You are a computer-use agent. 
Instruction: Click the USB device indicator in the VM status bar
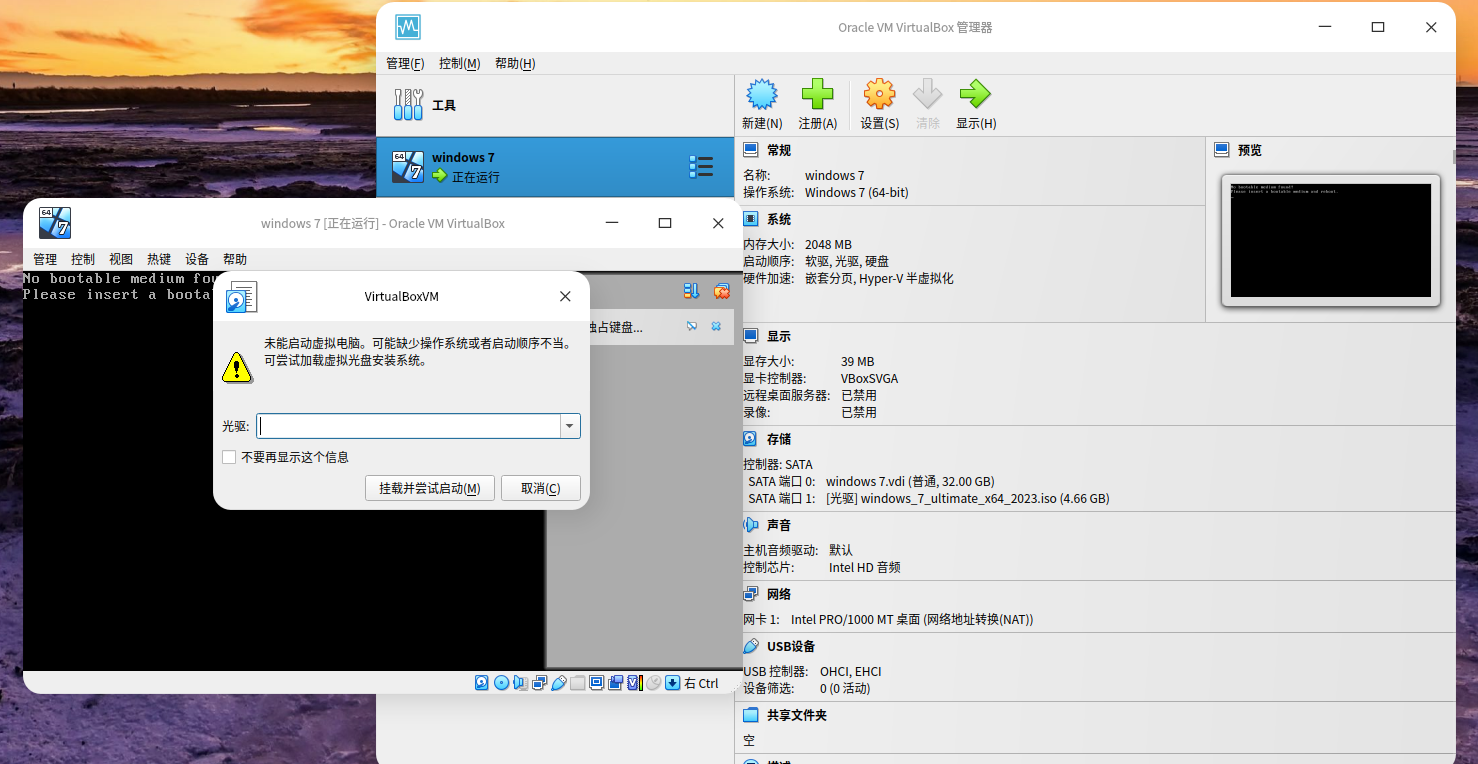pyautogui.click(x=559, y=683)
